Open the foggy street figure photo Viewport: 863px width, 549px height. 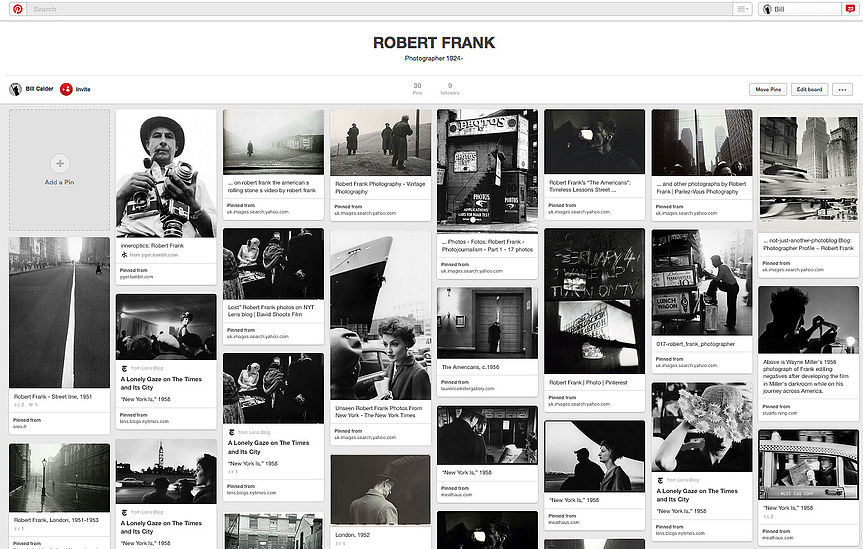coord(274,142)
